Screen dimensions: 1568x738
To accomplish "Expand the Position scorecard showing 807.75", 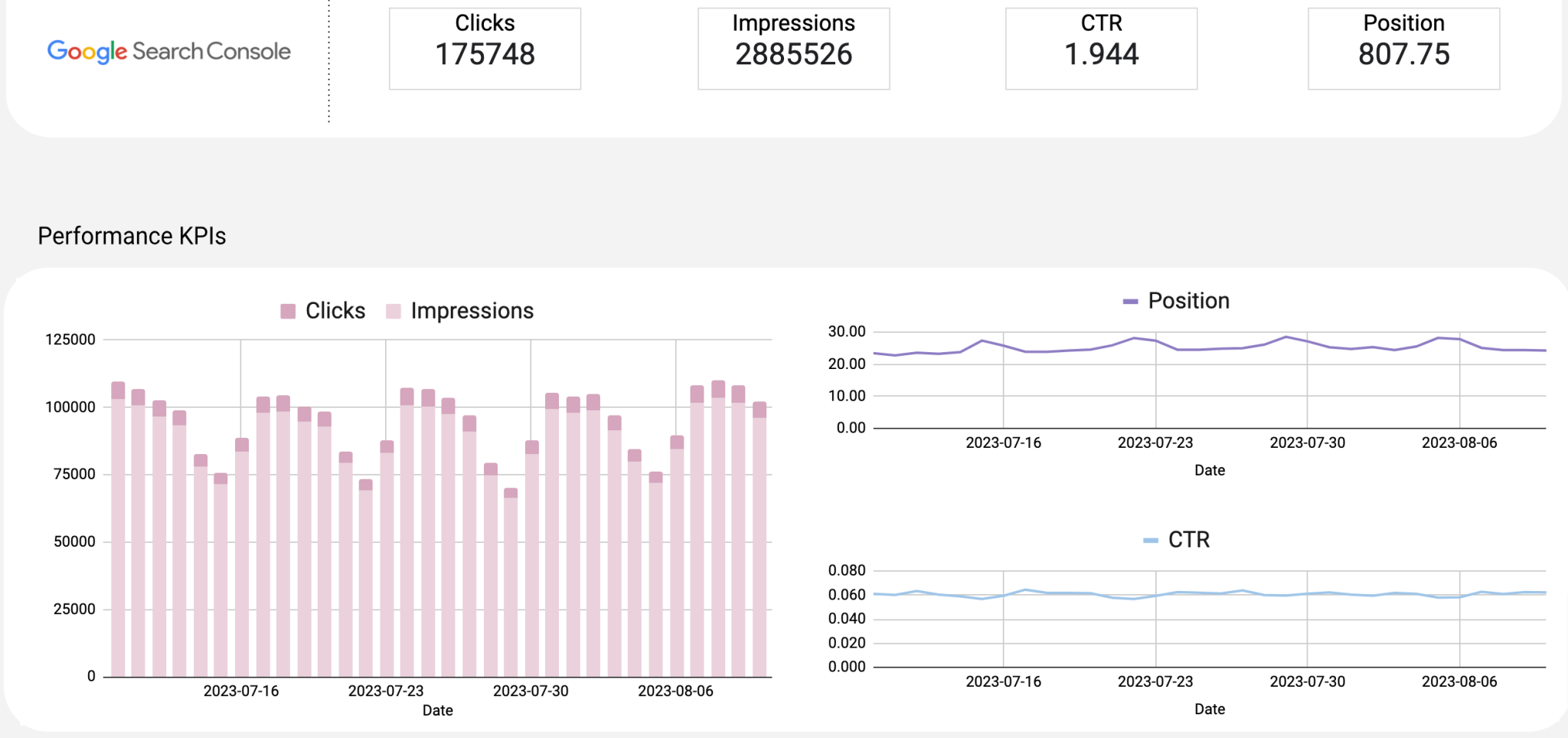I will pyautogui.click(x=1403, y=47).
